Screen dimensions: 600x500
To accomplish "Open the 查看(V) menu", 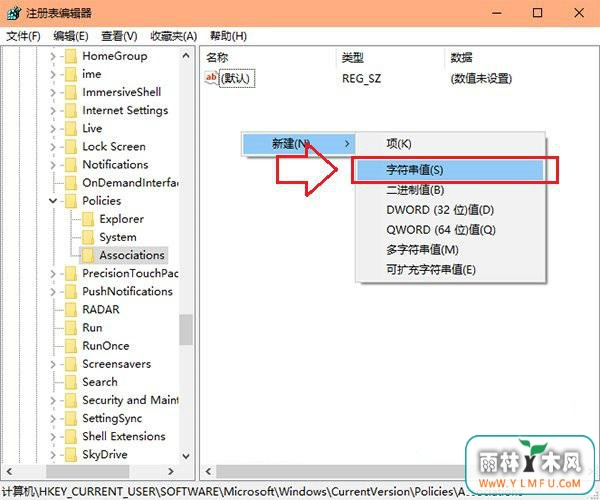I will tap(119, 36).
